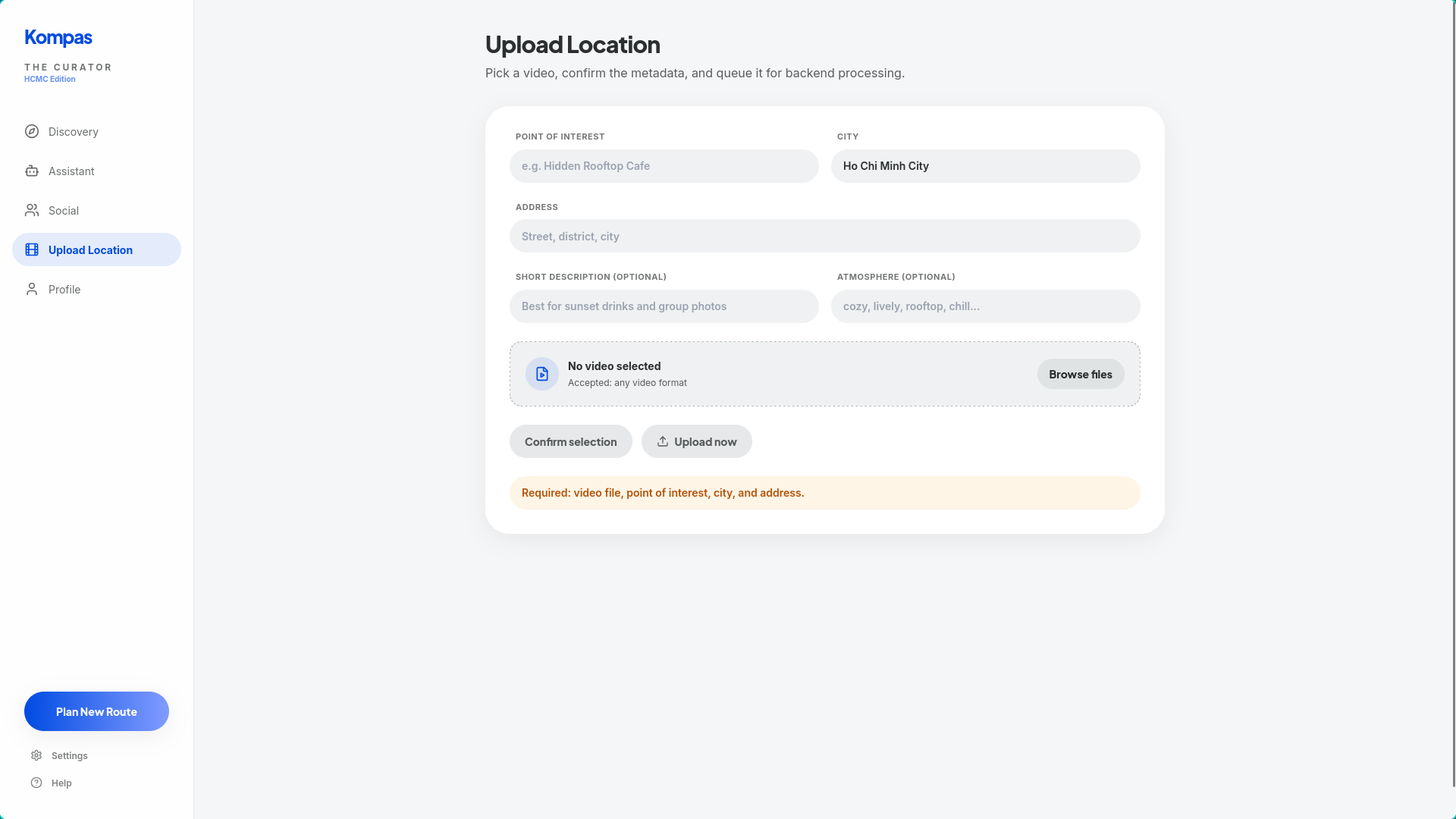Start a Plan New Route

96,711
